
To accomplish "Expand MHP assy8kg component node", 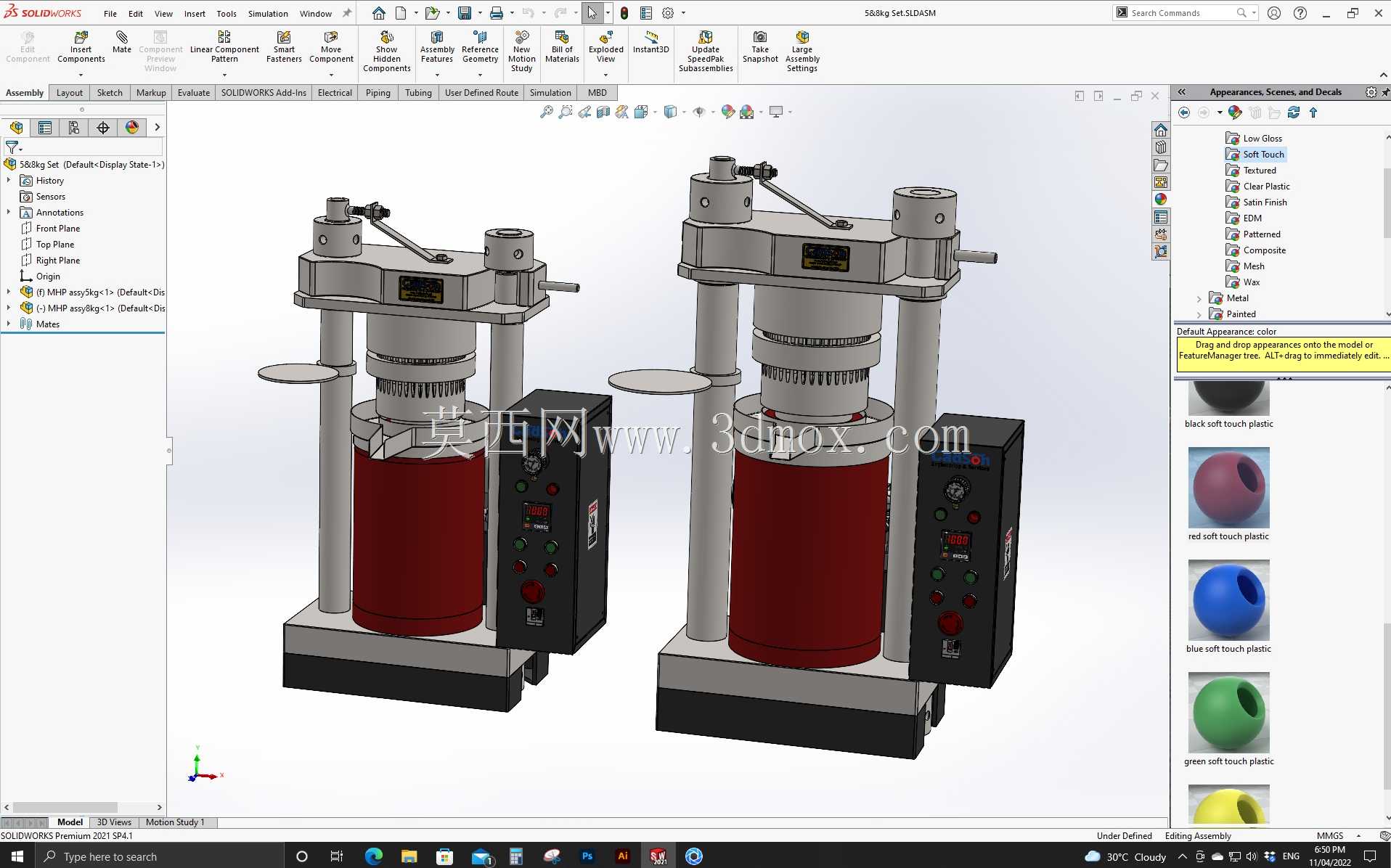I will click(x=9, y=308).
